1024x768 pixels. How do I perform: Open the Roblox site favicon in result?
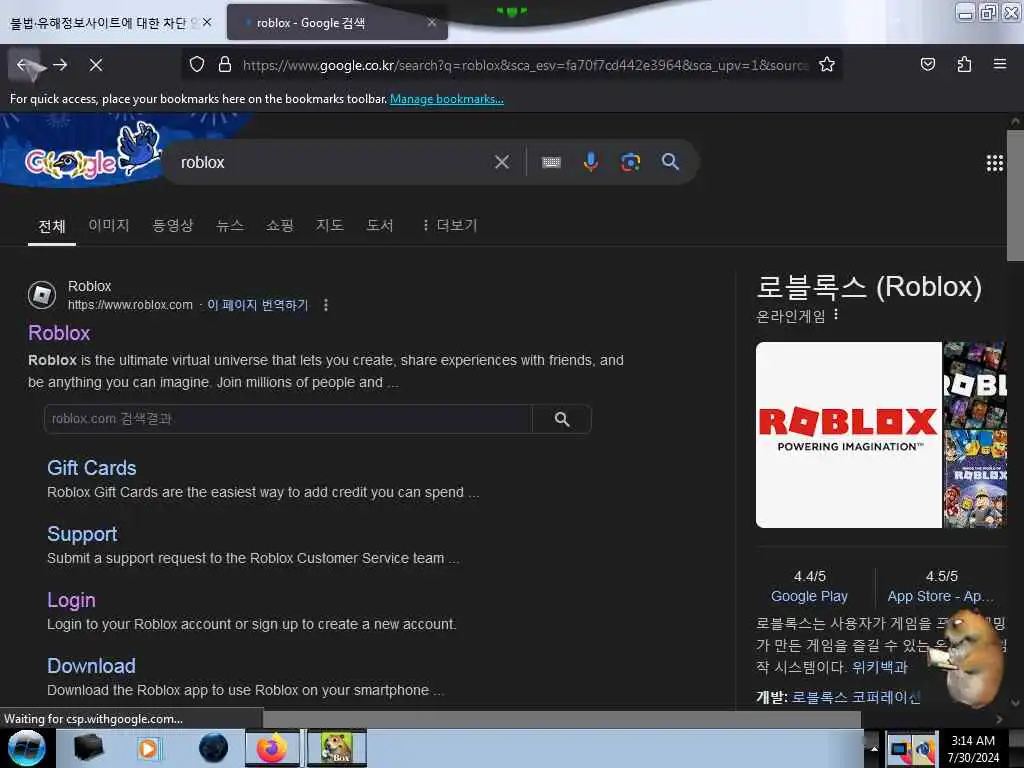[x=42, y=295]
